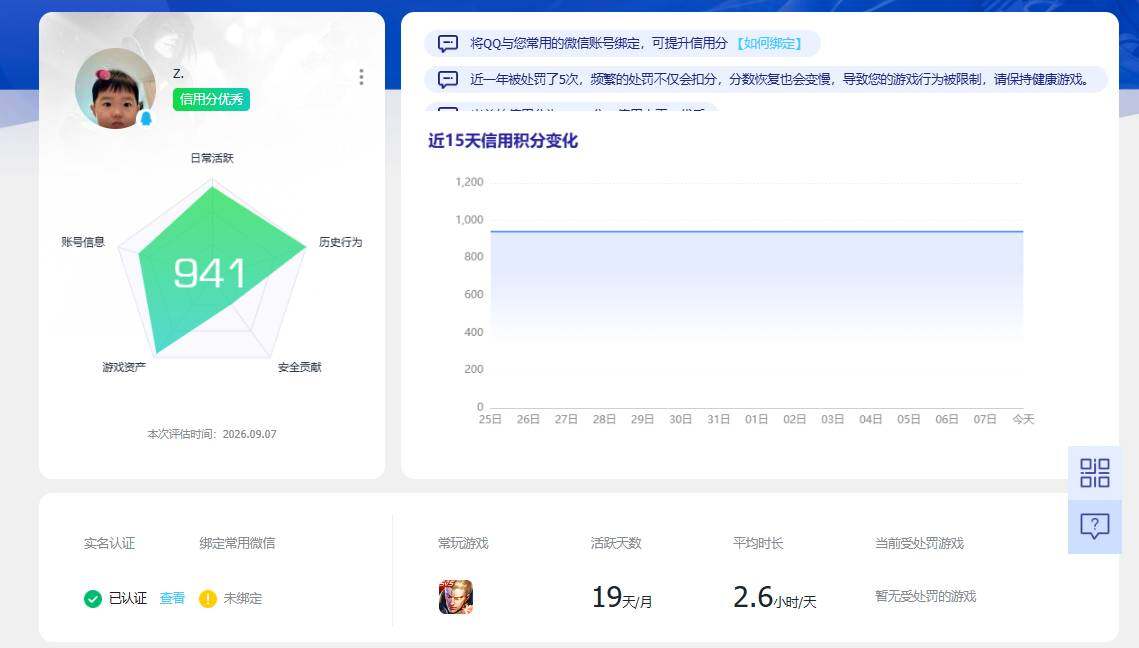Viewport: 1139px width, 648px height.
Task: Open the three-dot profile options menu
Action: click(361, 77)
